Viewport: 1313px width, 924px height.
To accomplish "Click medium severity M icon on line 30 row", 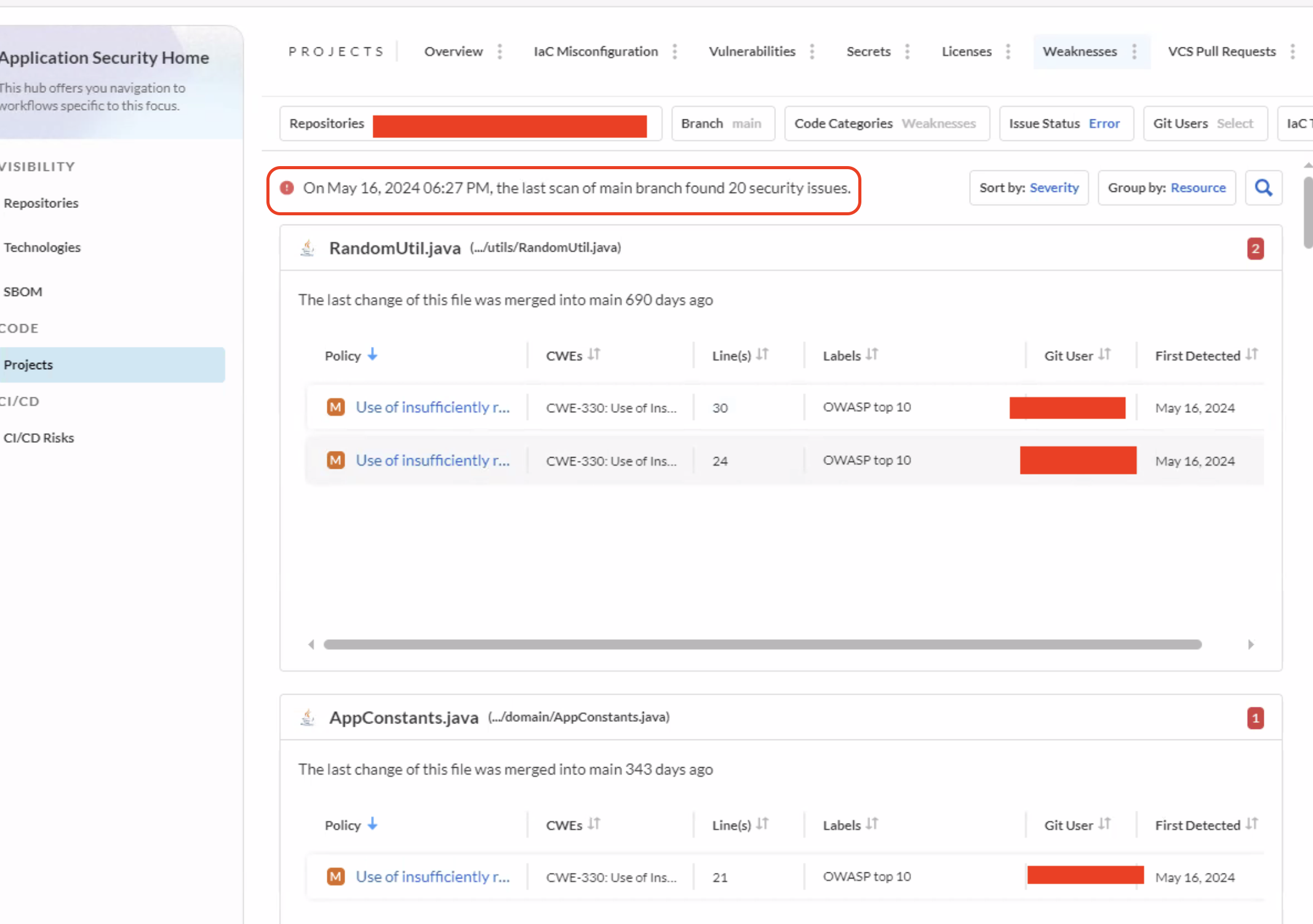I will point(335,407).
